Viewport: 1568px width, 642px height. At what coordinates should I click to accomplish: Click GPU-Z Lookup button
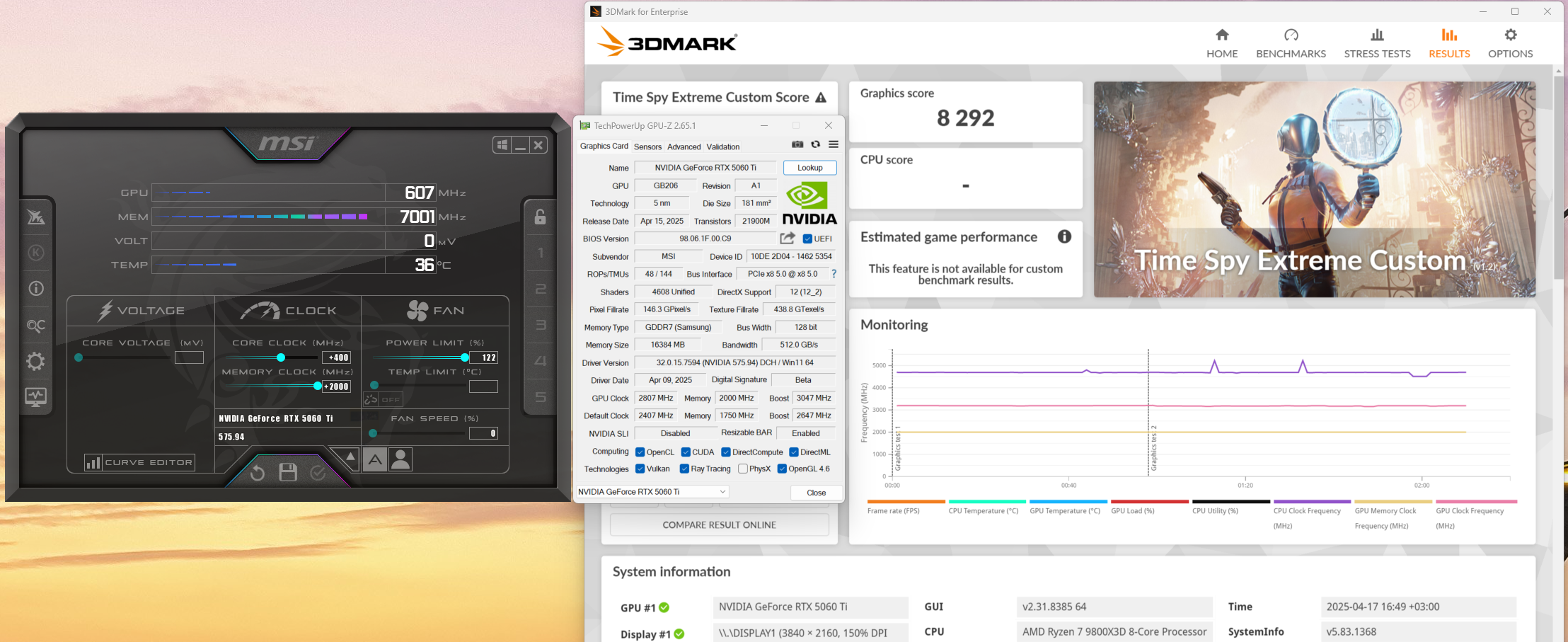[x=809, y=168]
